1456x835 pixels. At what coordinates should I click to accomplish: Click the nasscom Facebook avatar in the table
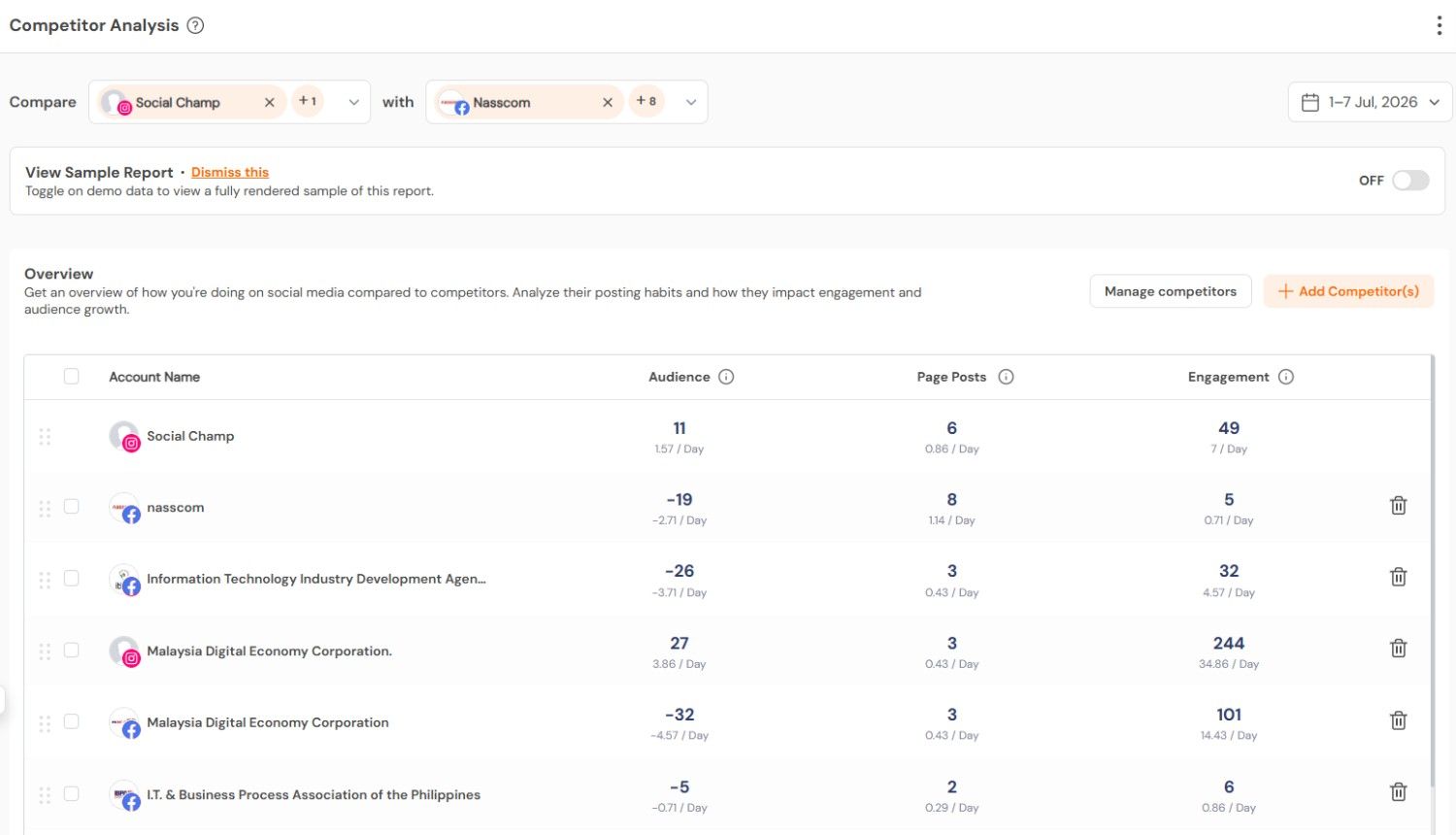click(x=124, y=508)
